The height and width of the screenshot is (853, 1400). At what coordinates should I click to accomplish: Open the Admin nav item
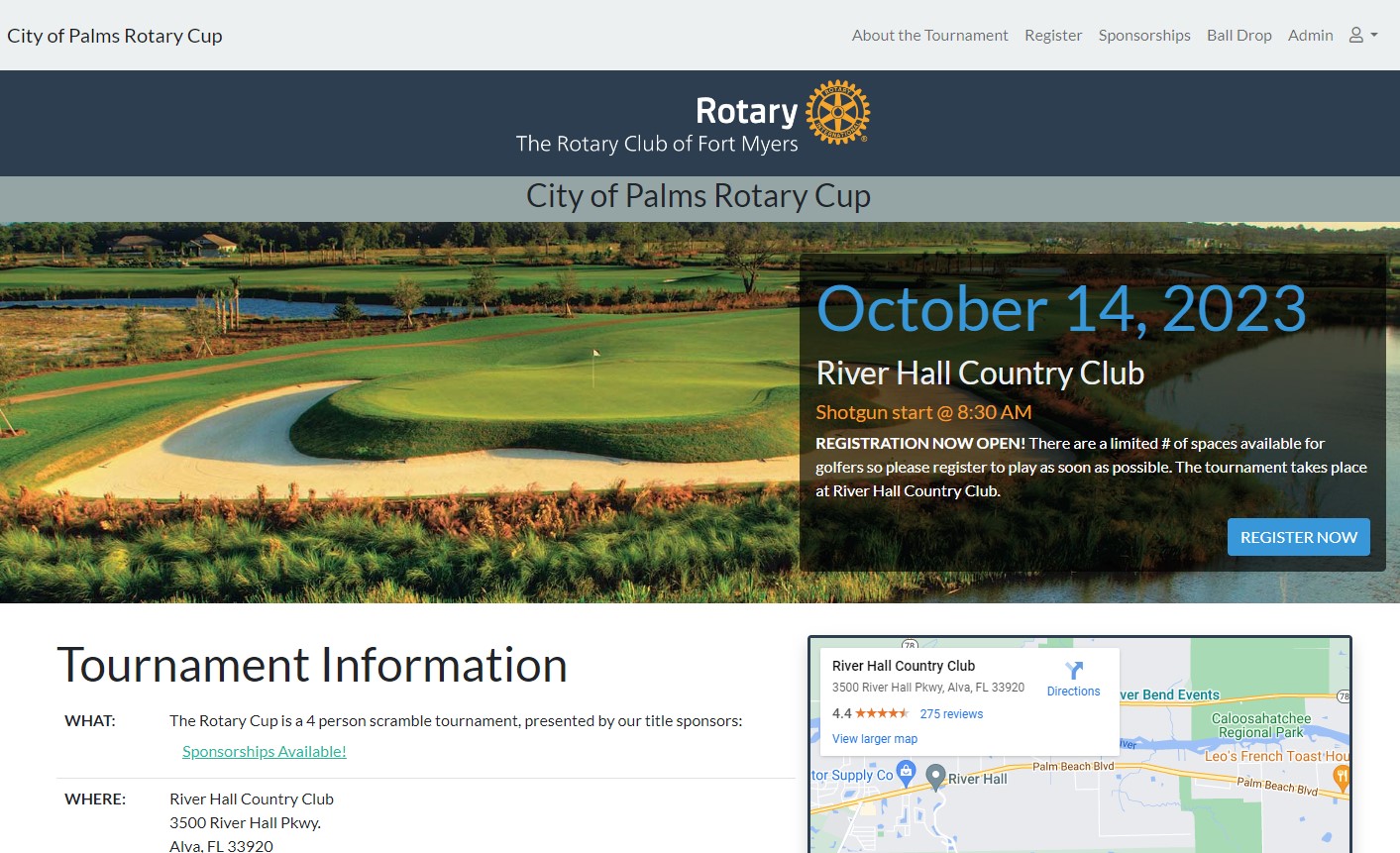[1310, 35]
